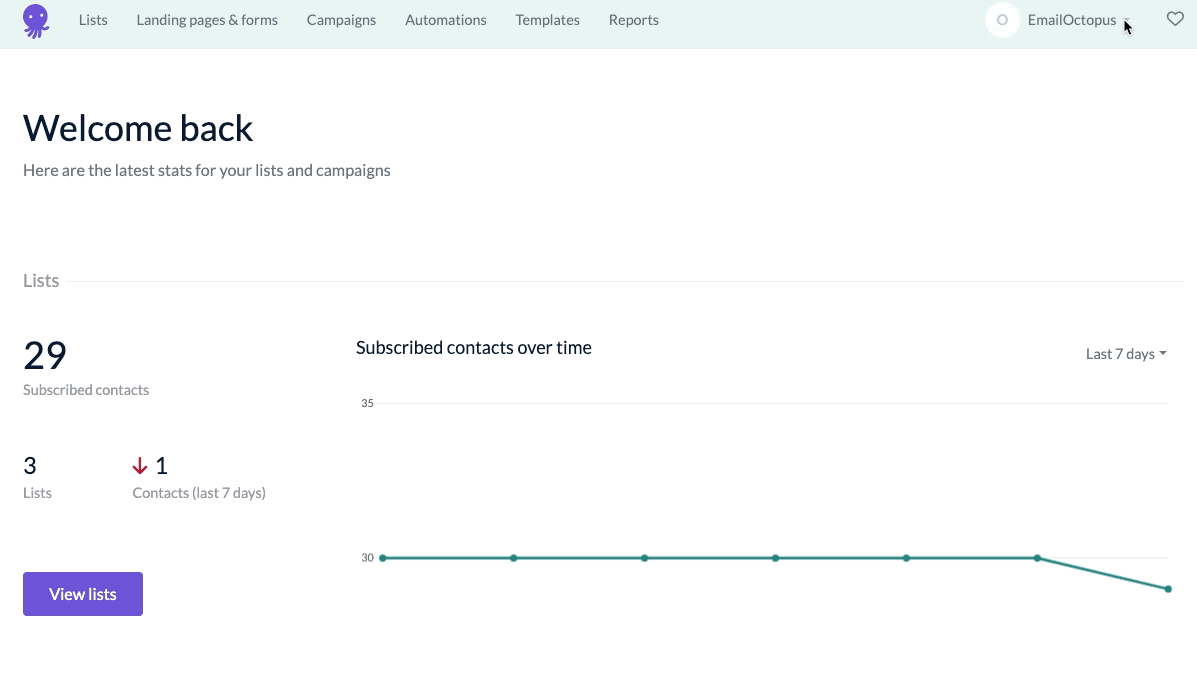This screenshot has width=1197, height=694.
Task: Navigate to Automations
Action: click(x=446, y=20)
